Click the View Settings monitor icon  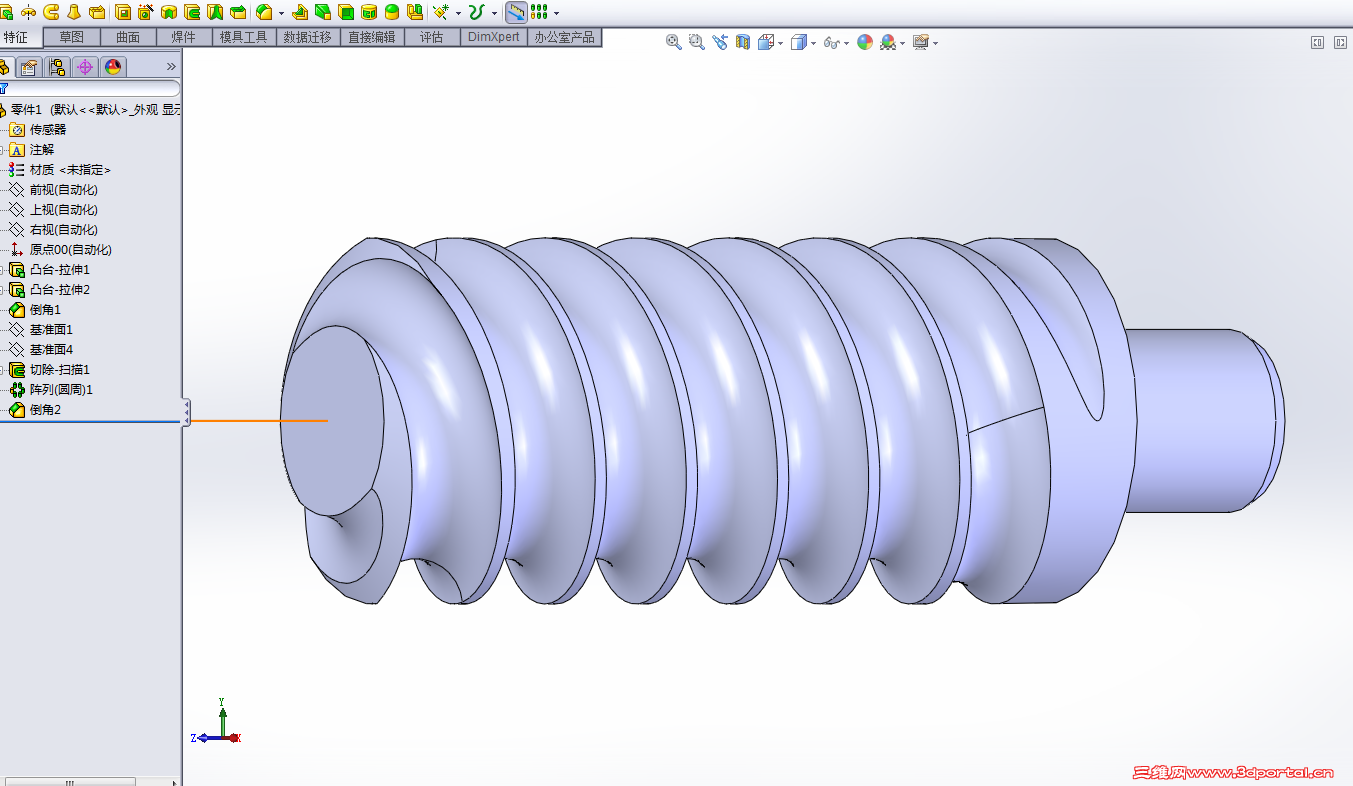coord(921,42)
